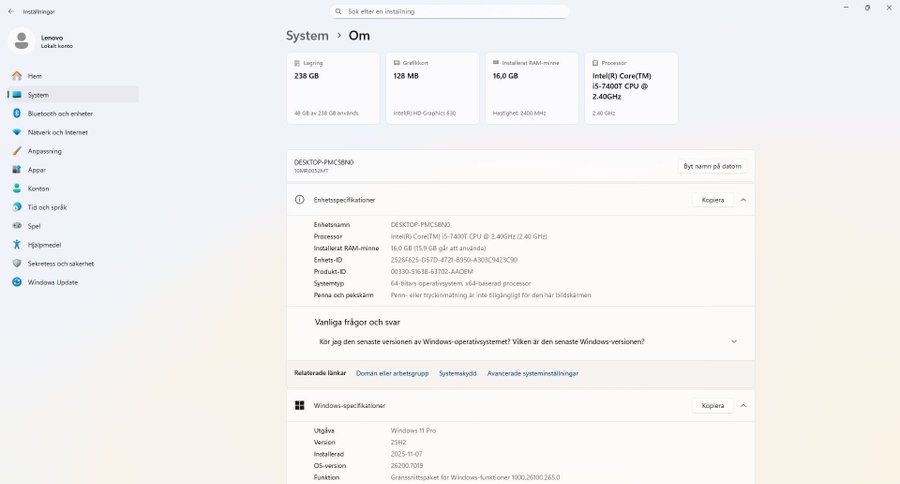Viewport: 900px width, 484px height.
Task: Open Avancerade systeminställningar link
Action: (x=532, y=373)
